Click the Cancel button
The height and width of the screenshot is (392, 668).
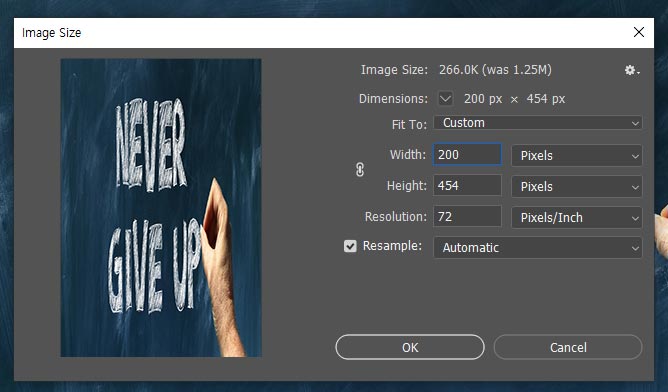[568, 347]
